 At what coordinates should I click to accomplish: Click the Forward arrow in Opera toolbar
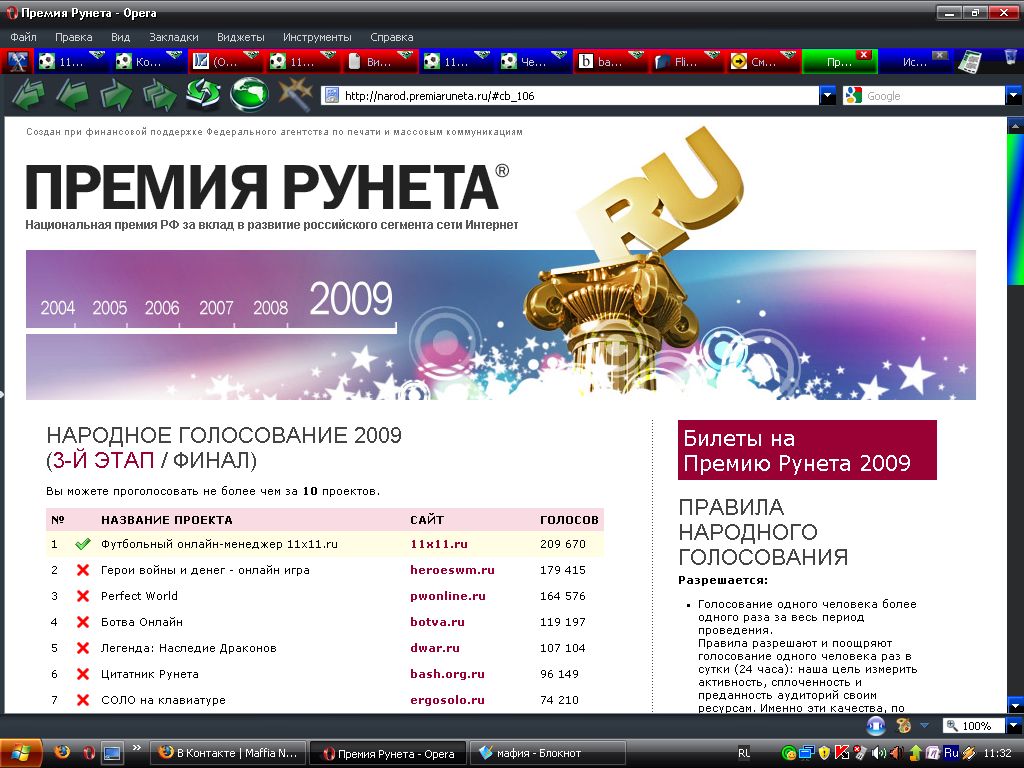[116, 96]
